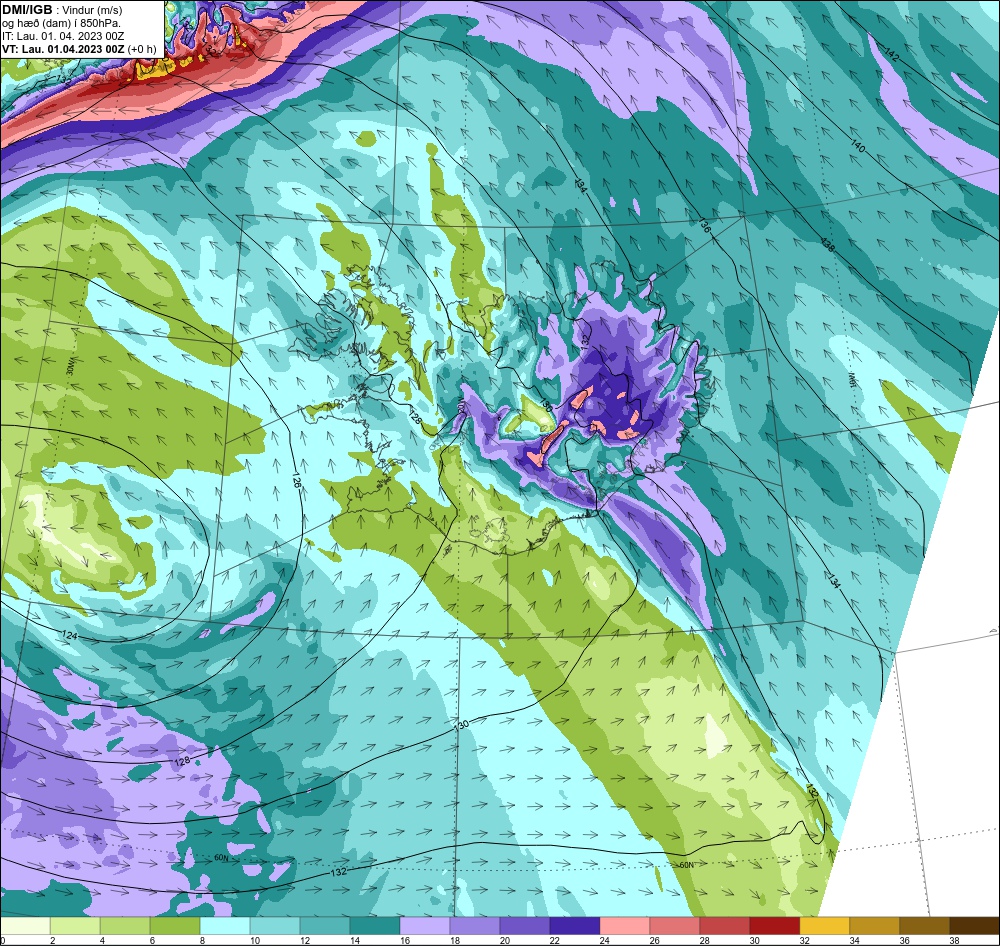Click the '30W' longitude label

pos(70,366)
